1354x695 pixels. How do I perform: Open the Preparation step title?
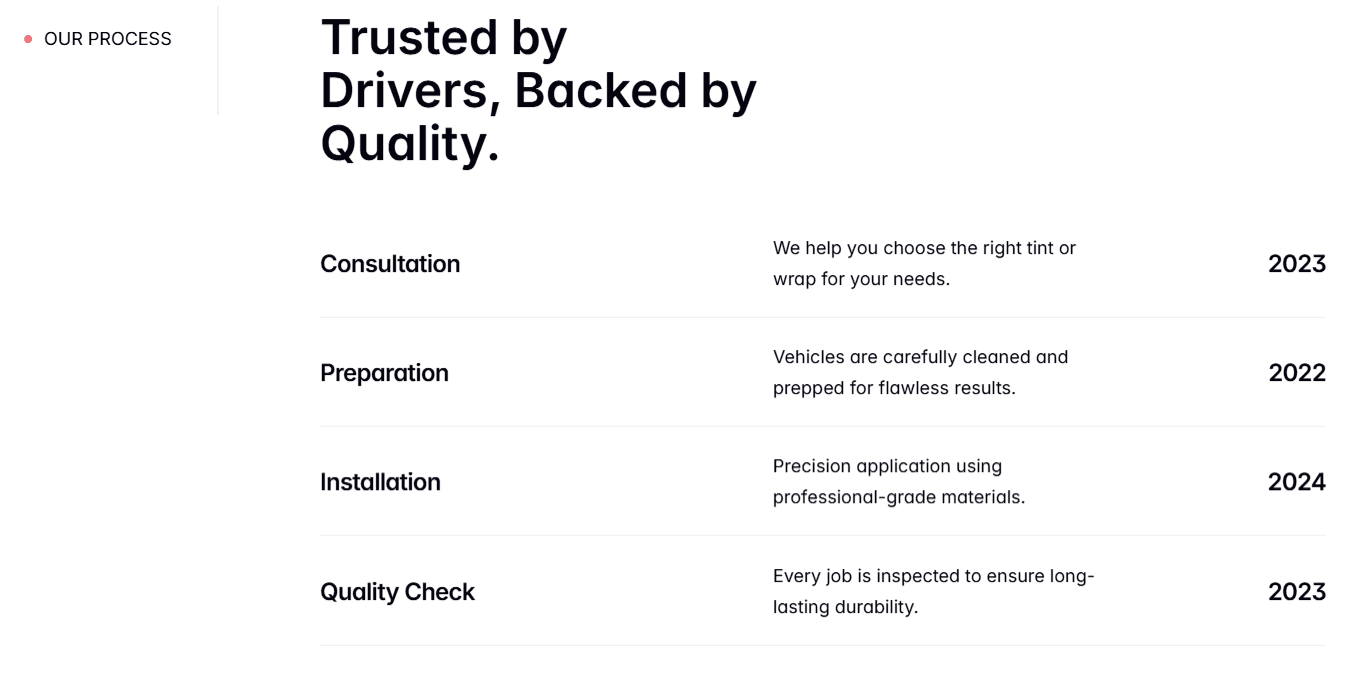(x=384, y=373)
